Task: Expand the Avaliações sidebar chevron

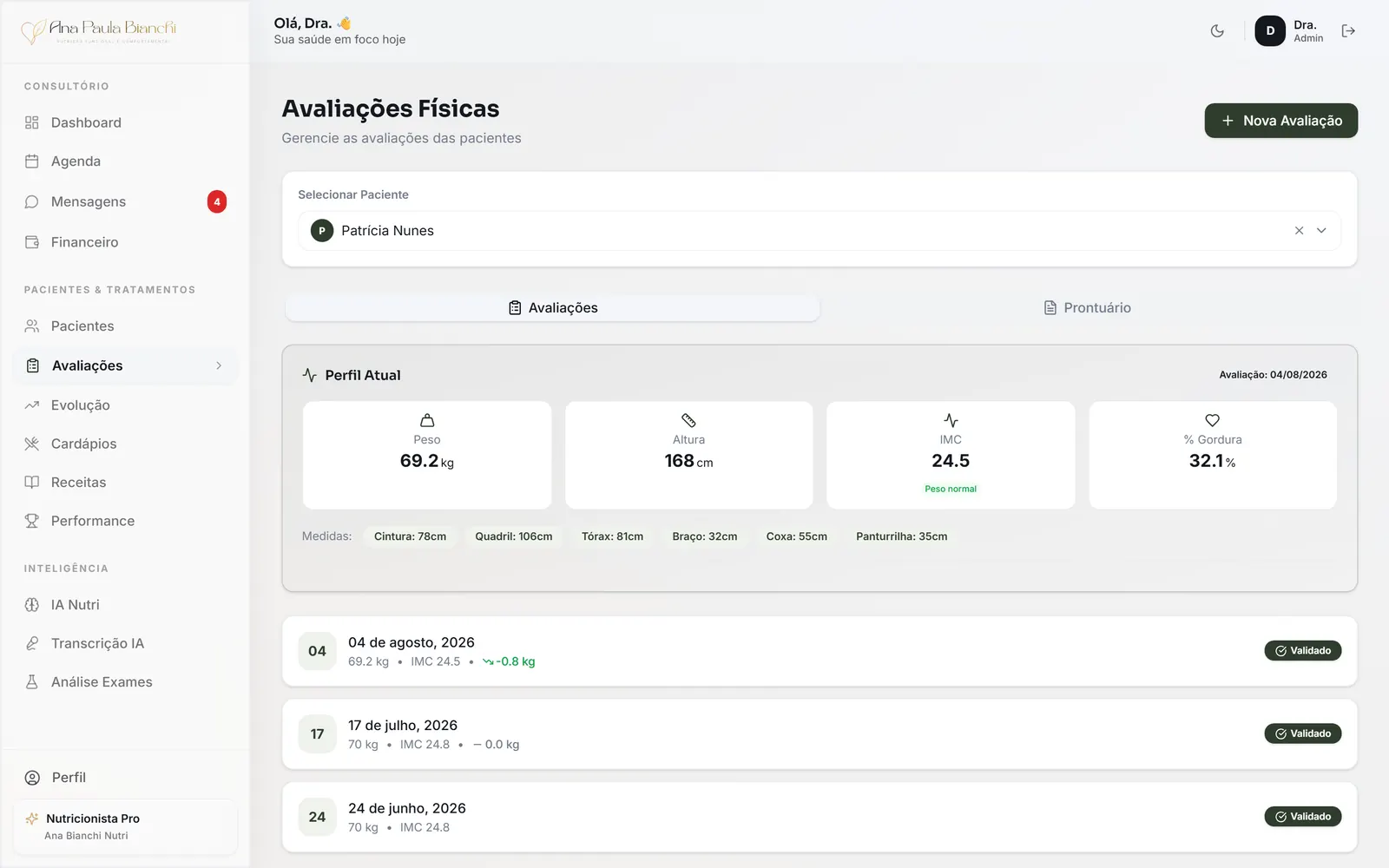Action: (x=219, y=365)
